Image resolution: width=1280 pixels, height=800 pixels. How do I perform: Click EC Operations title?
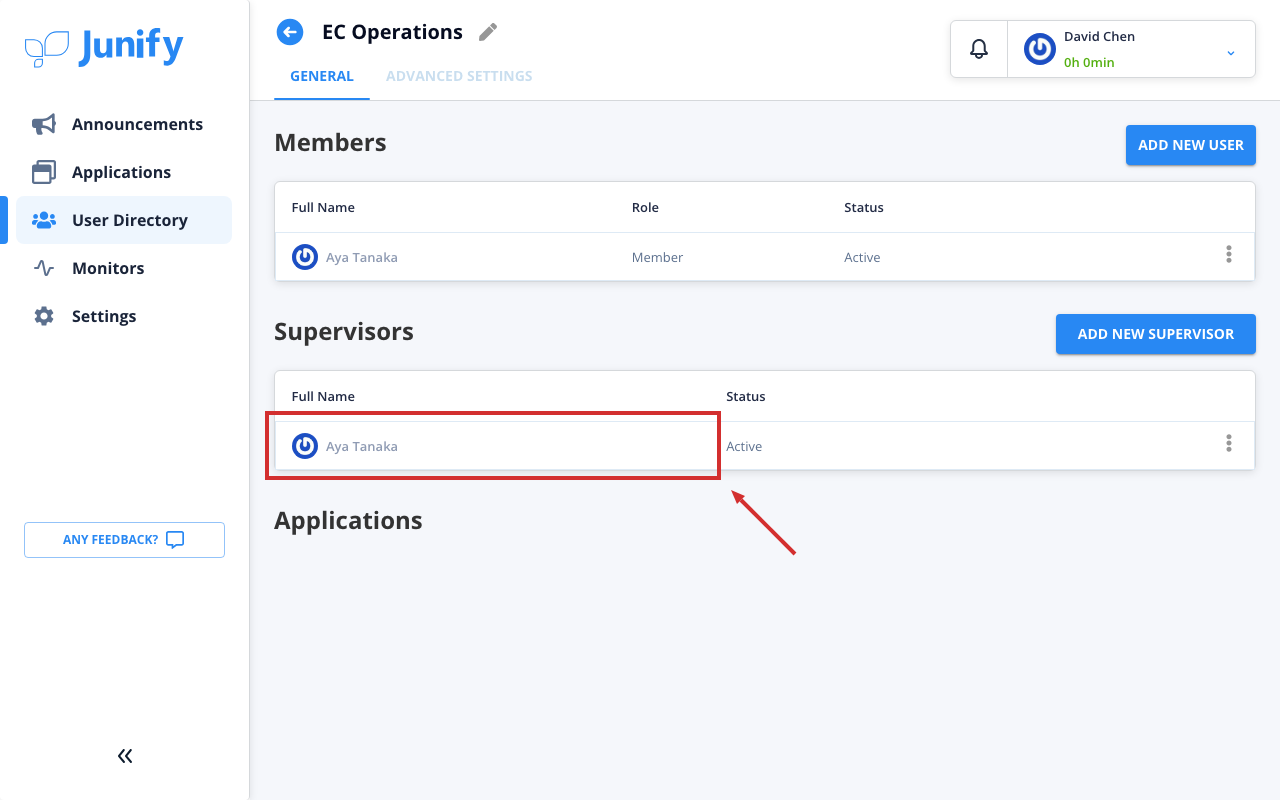coord(392,32)
